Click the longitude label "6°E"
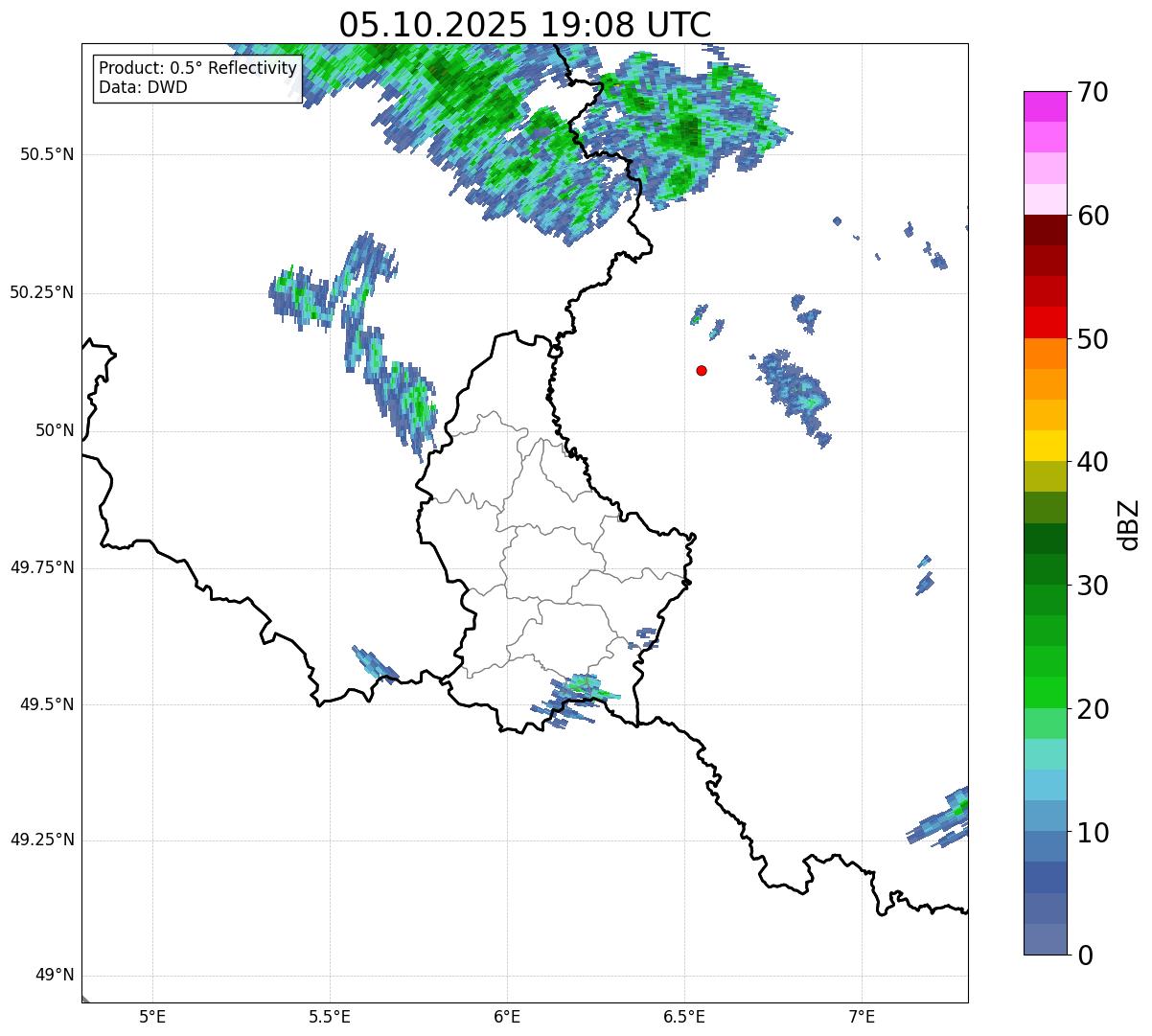This screenshot has height=1036, width=1152. point(507,1016)
